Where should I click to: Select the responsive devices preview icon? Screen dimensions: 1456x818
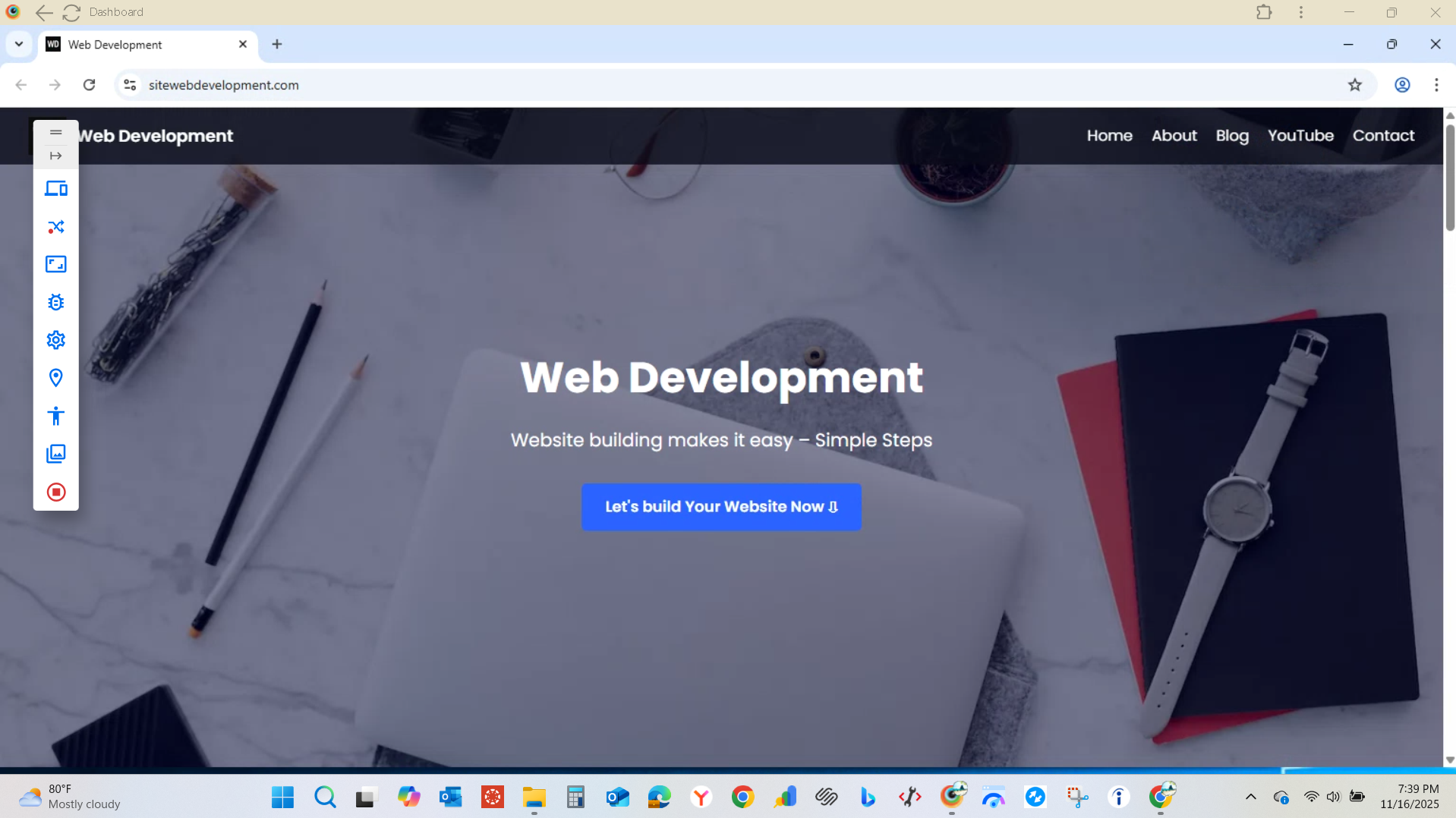(x=55, y=189)
